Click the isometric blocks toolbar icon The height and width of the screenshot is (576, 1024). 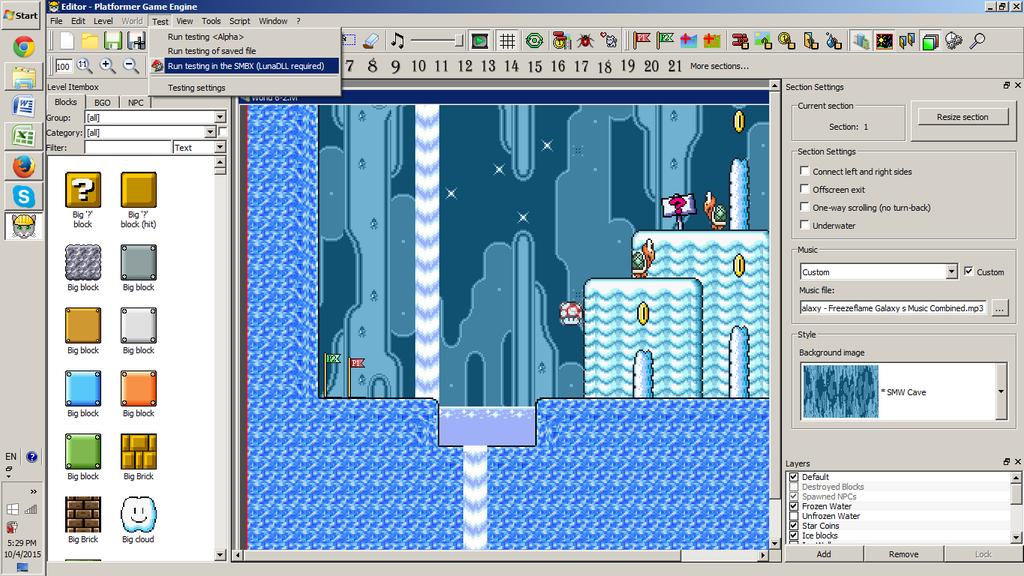coord(861,41)
